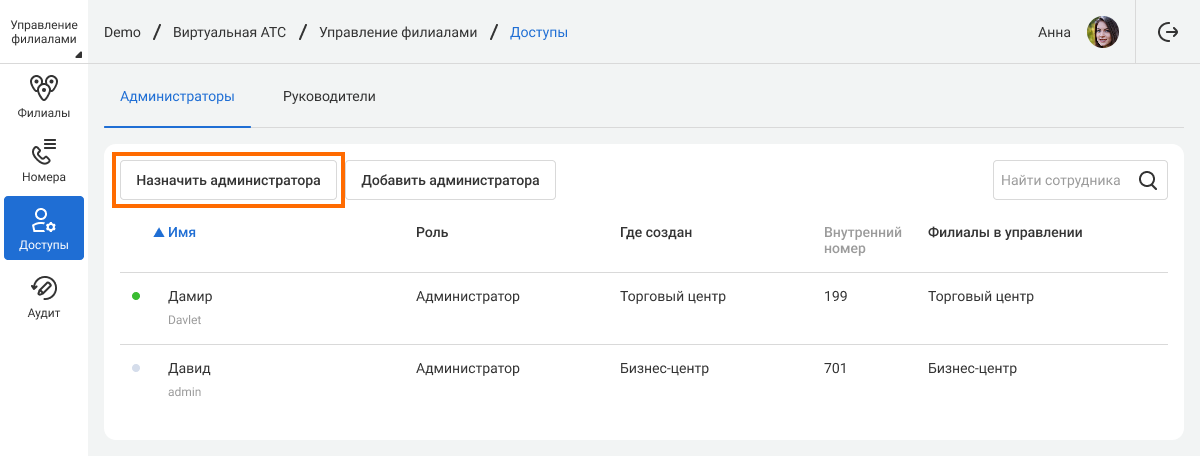The image size is (1200, 456).
Task: Focus the Найти сотрудника search field
Action: [1060, 181]
